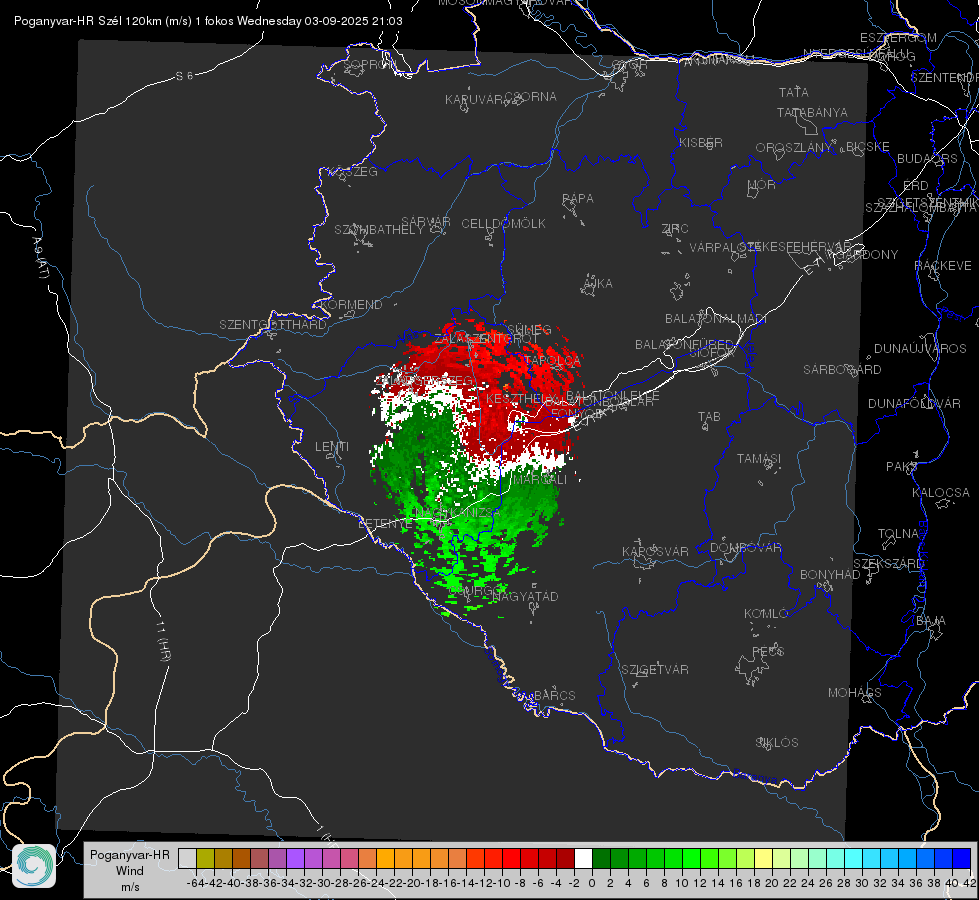Click the TAPOLCA label on the radar echo
Image resolution: width=979 pixels, height=900 pixels.
coord(552,360)
